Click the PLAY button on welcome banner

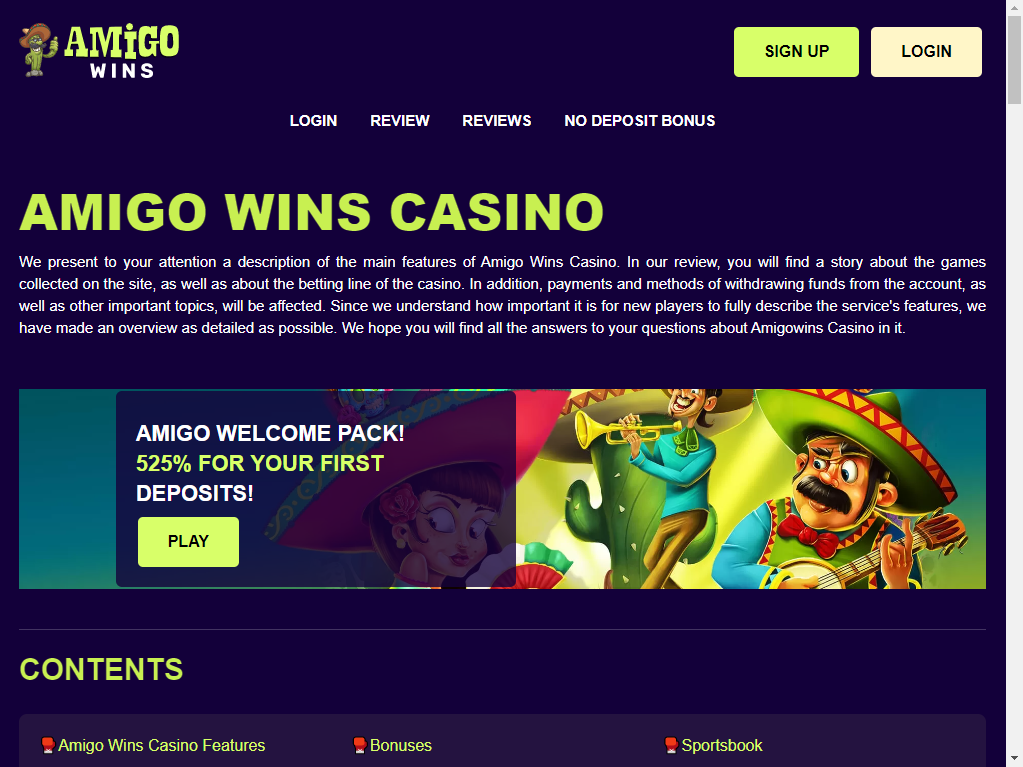(x=189, y=541)
